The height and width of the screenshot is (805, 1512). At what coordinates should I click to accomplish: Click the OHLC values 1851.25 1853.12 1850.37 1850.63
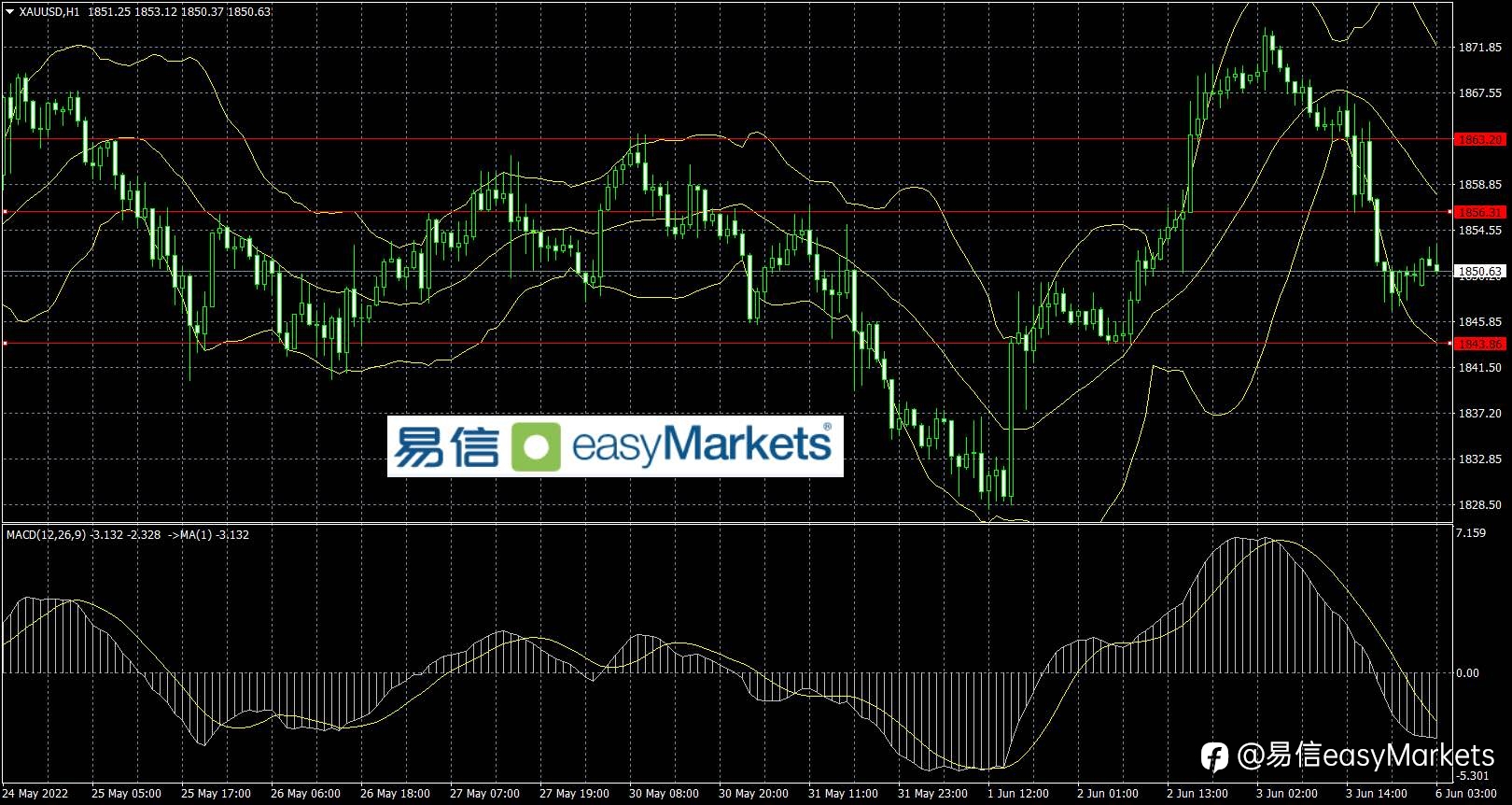click(180, 11)
